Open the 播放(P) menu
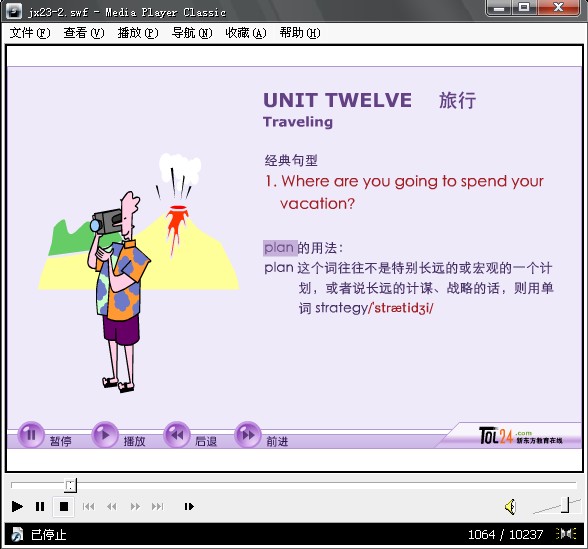Screen dimensions: 588x549 tap(138, 33)
